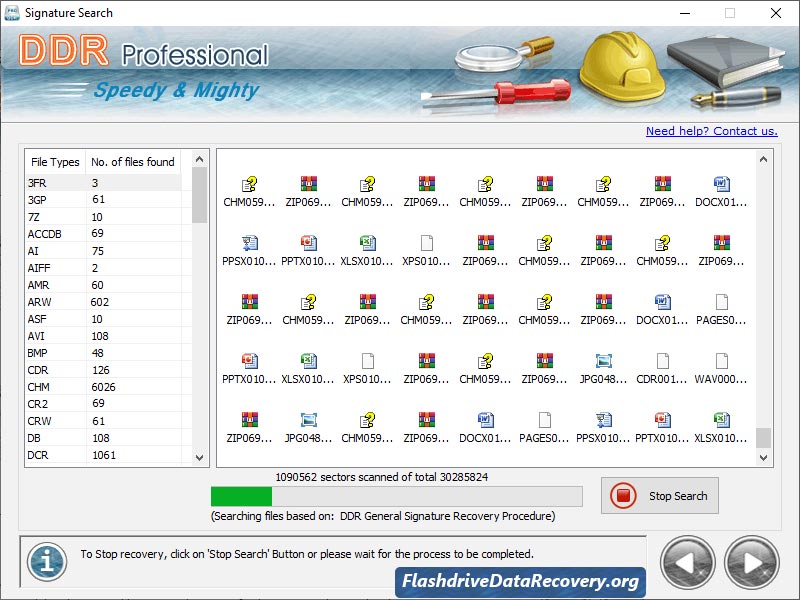Click the file count cell showing 48
800x600 pixels.
click(134, 353)
